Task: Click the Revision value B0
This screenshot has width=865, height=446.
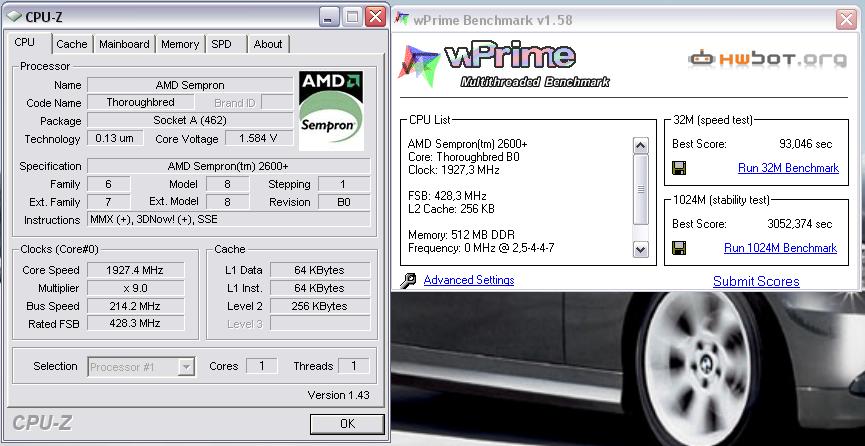Action: click(x=344, y=202)
